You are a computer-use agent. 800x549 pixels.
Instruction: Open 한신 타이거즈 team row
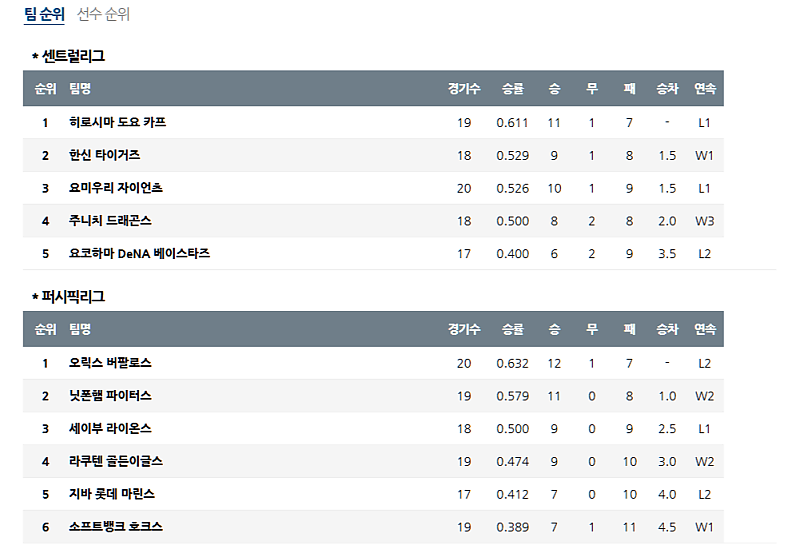(x=104, y=155)
